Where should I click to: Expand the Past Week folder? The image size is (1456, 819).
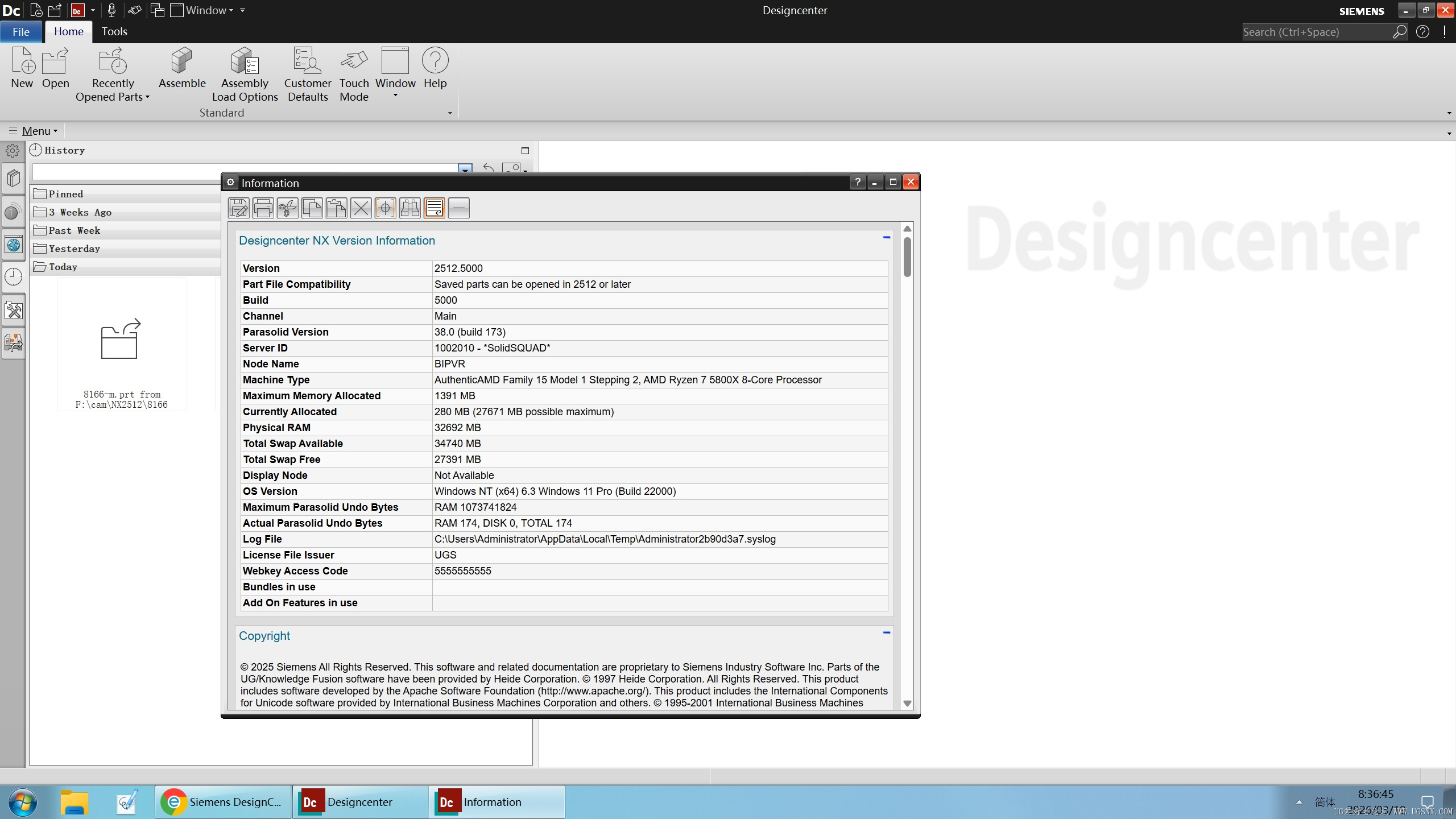point(126,230)
